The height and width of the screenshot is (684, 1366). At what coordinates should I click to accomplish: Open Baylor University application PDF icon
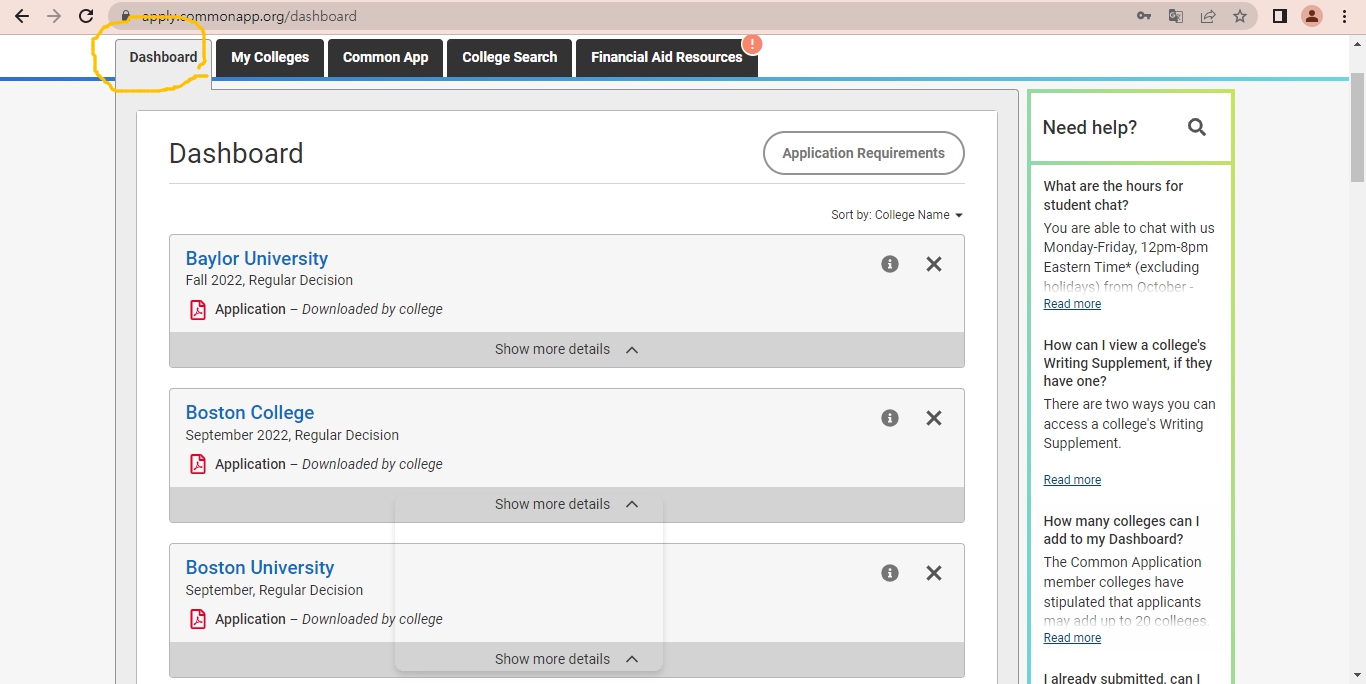198,309
